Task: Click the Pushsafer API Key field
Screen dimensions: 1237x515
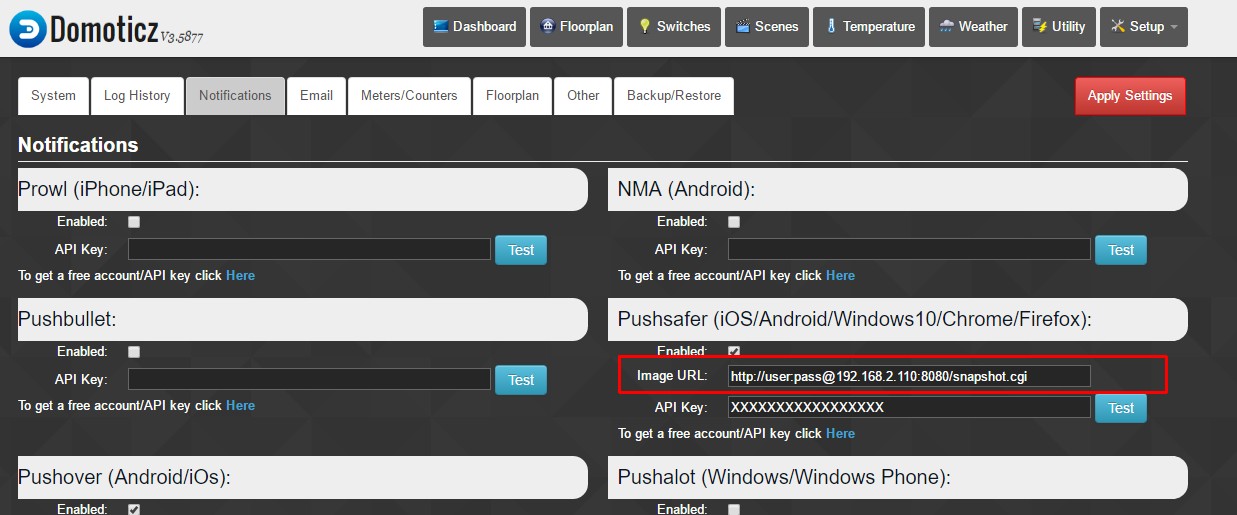Action: point(909,407)
